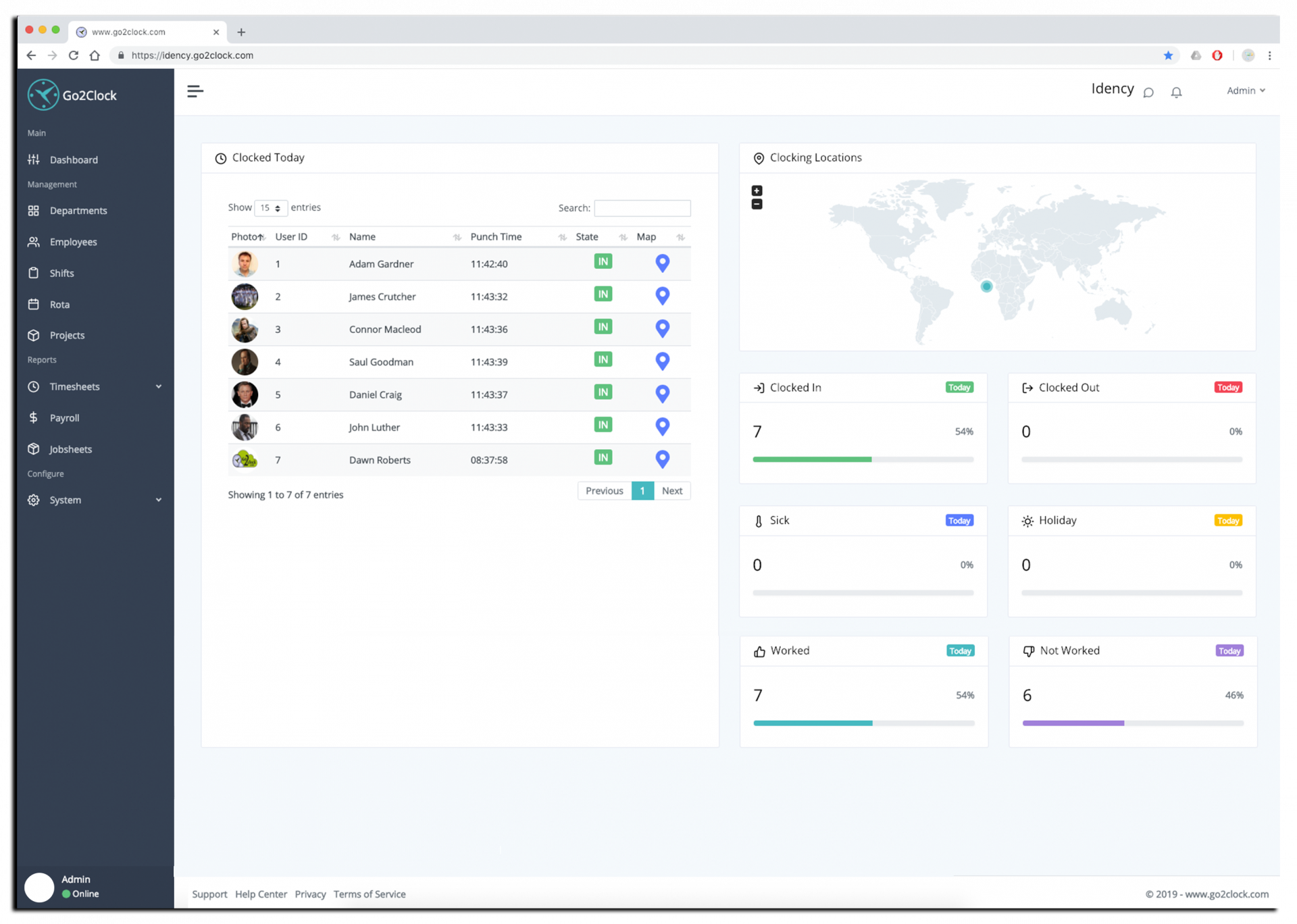Click the cloud extension icon in toolbar
The width and height of the screenshot is (1297, 924).
point(1196,55)
